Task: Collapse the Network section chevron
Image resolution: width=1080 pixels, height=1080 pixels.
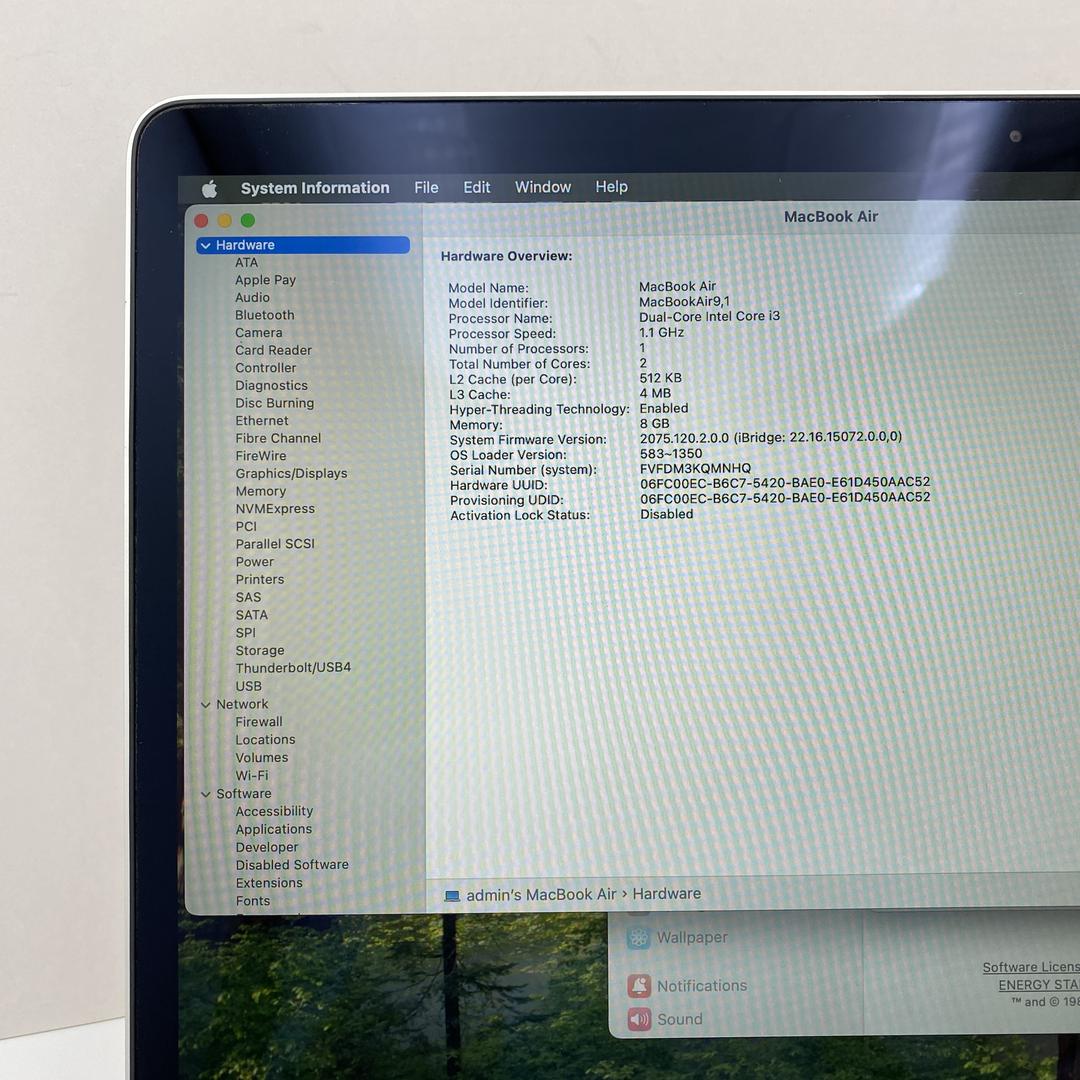Action: (x=205, y=705)
